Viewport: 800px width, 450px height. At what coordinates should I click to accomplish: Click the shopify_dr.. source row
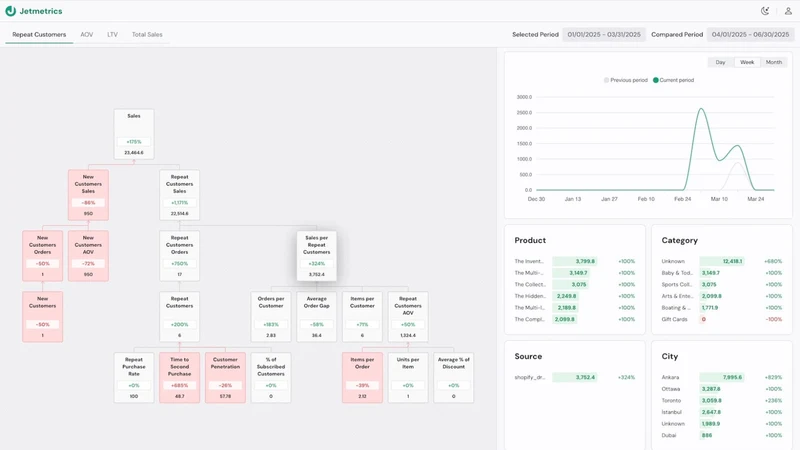574,378
